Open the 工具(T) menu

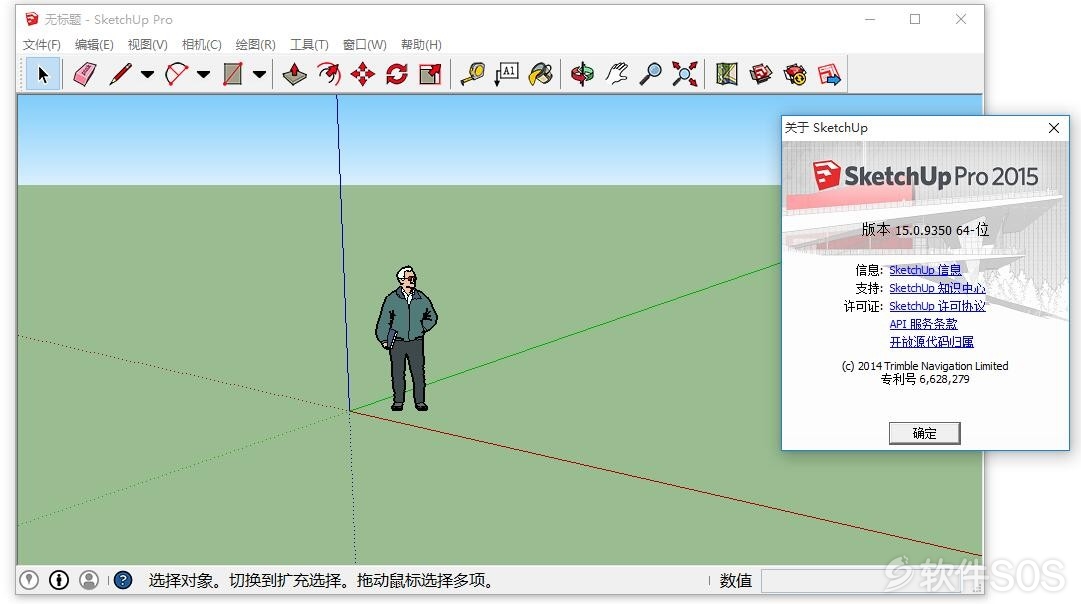click(x=309, y=45)
